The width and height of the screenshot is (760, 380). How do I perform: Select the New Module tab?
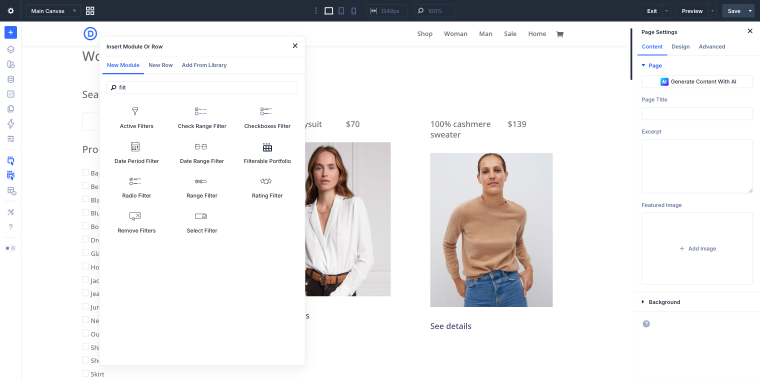[x=123, y=65]
